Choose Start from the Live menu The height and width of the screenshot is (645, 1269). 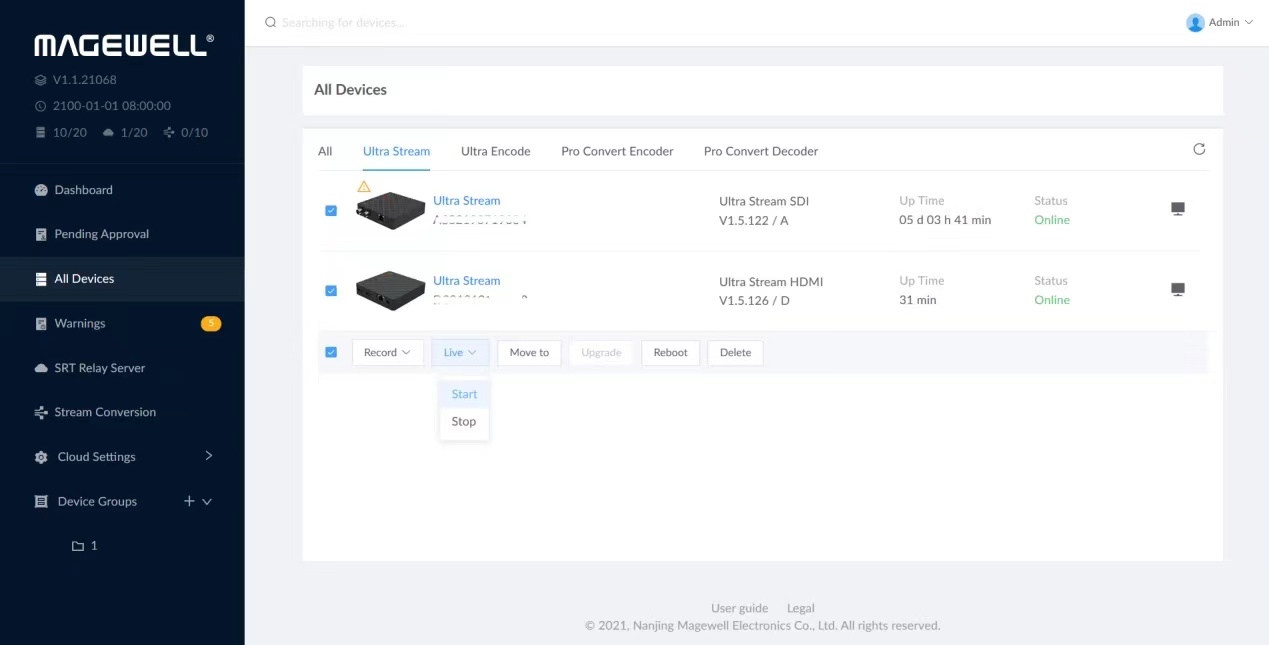(464, 394)
